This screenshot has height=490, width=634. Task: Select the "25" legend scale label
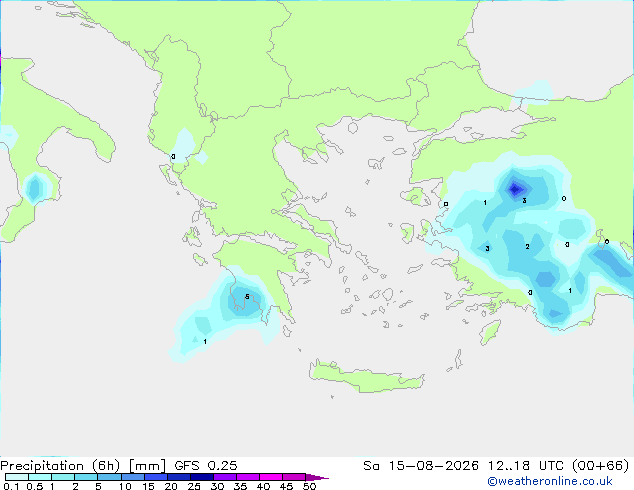click(x=194, y=486)
